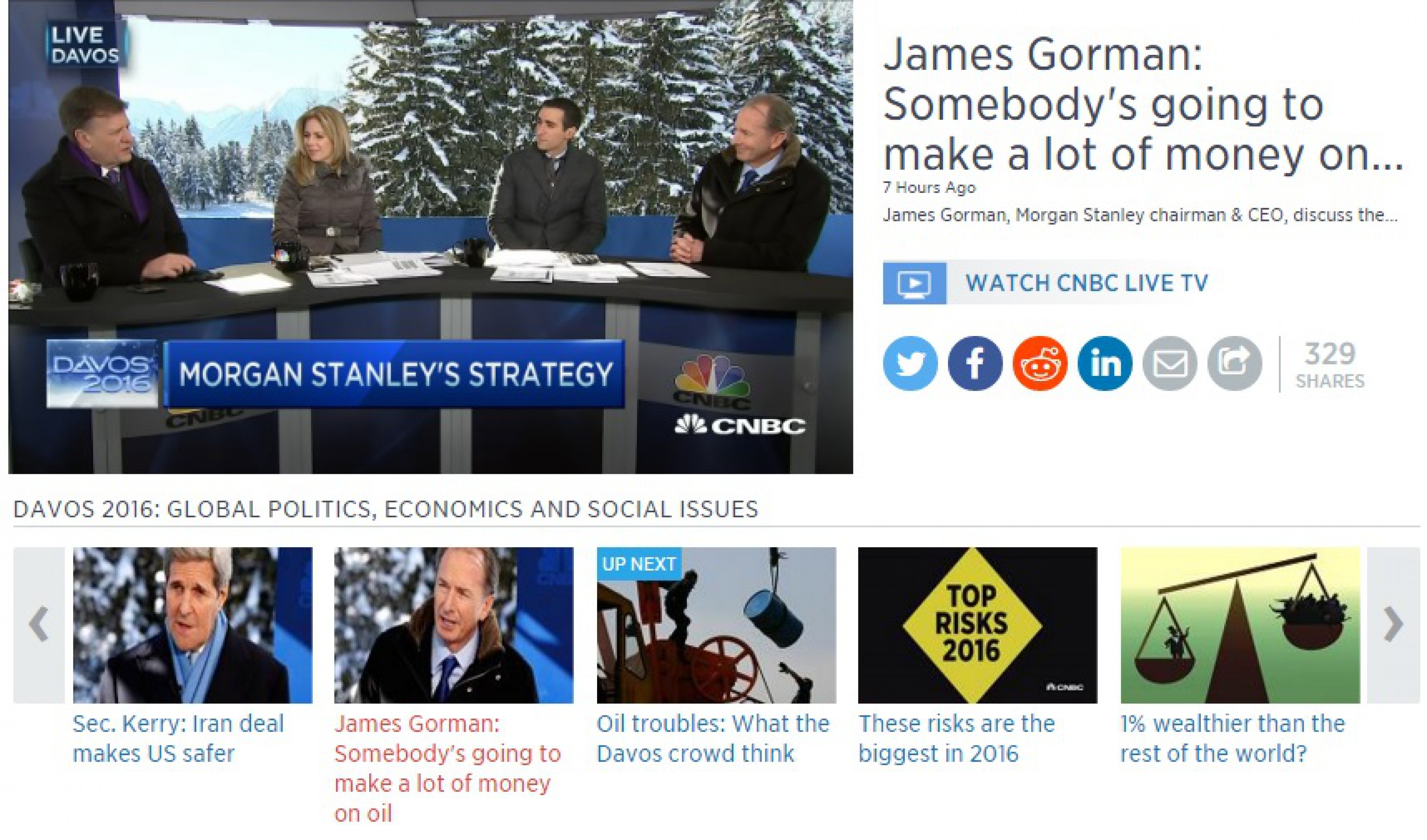The width and height of the screenshot is (1427, 840).
Task: Open James Gorman video thumbnail in carousel
Action: coord(454,625)
